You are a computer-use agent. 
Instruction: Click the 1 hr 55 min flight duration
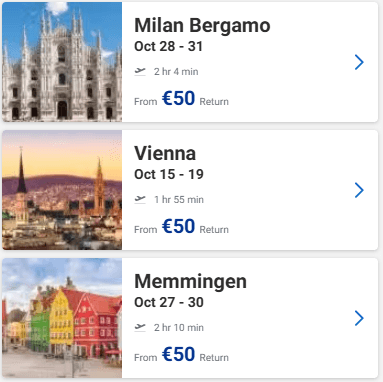point(179,200)
